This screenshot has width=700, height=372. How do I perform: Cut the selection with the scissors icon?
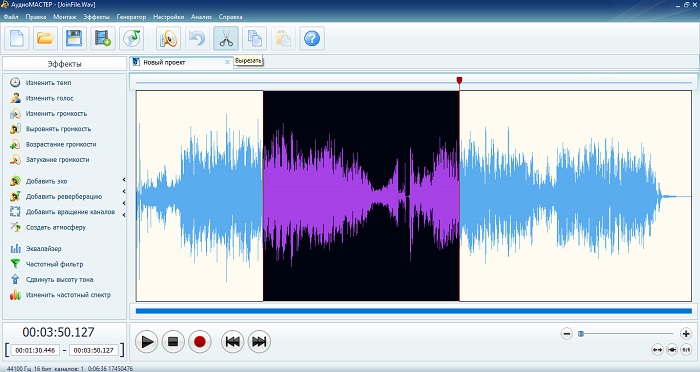click(x=226, y=38)
